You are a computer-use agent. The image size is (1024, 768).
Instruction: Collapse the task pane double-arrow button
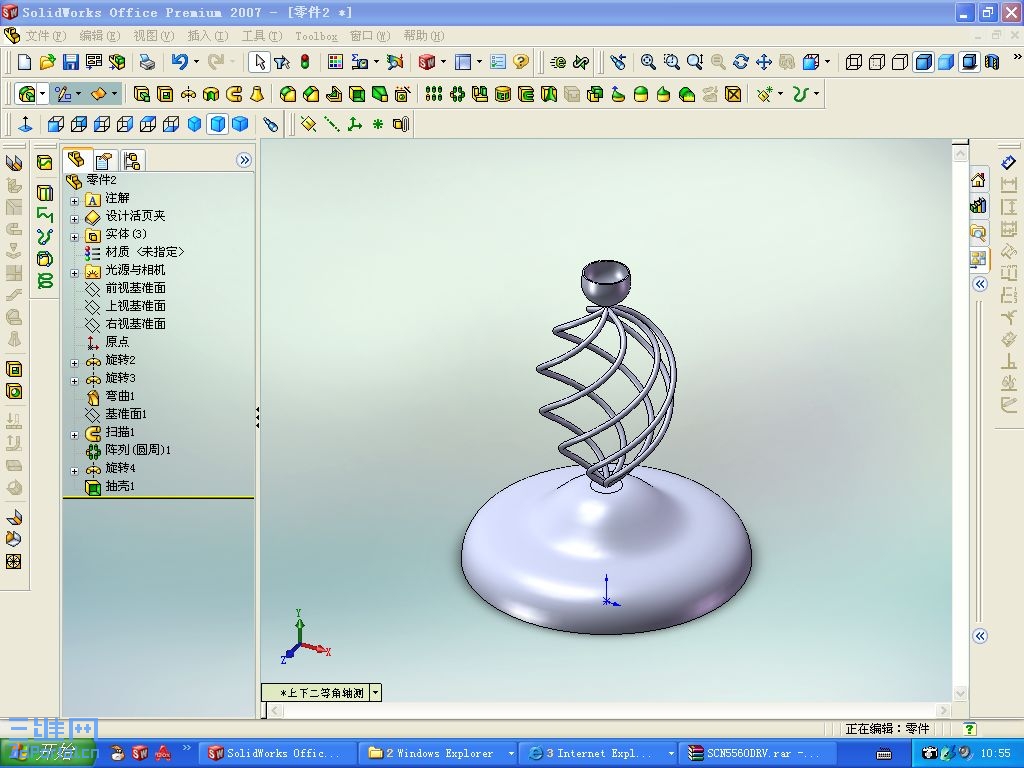click(x=980, y=284)
